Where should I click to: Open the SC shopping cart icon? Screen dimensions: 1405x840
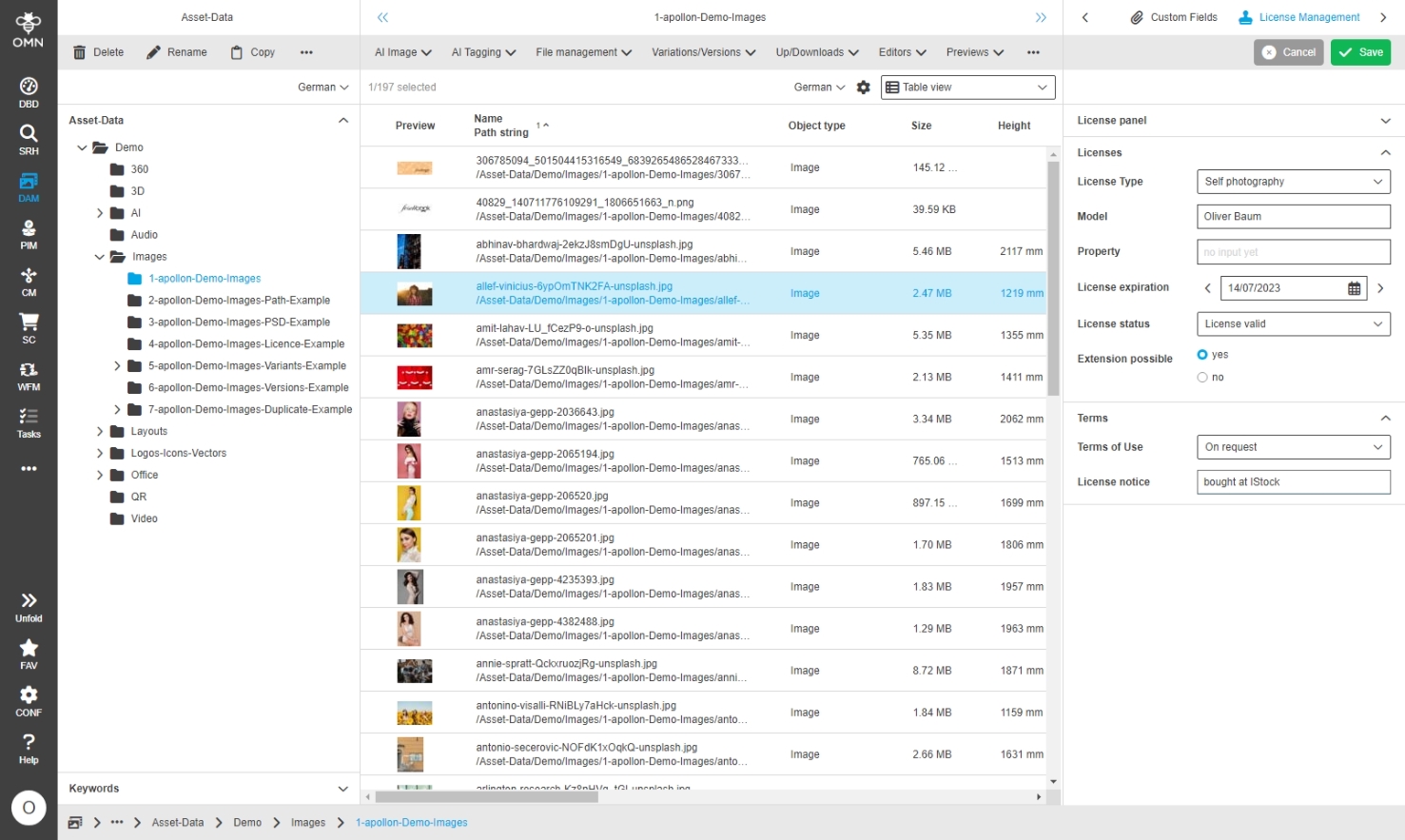point(29,327)
